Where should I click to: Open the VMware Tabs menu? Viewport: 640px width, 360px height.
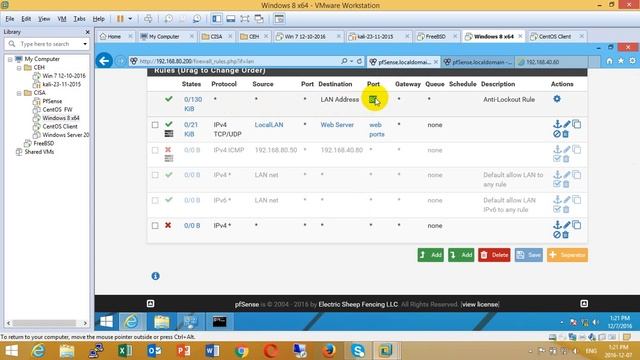(80, 19)
